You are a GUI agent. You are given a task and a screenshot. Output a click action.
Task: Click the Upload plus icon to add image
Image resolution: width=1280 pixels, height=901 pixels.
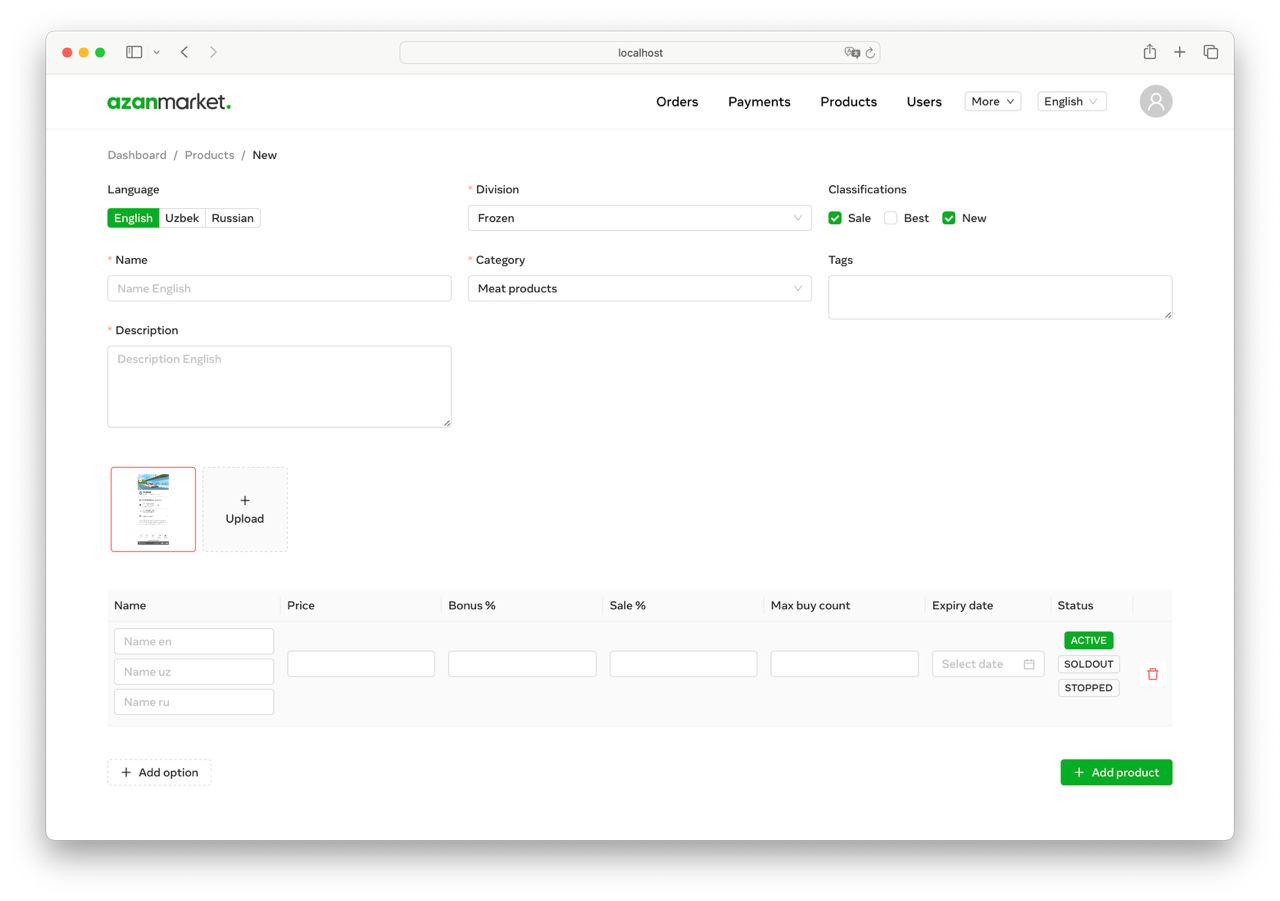click(x=244, y=499)
